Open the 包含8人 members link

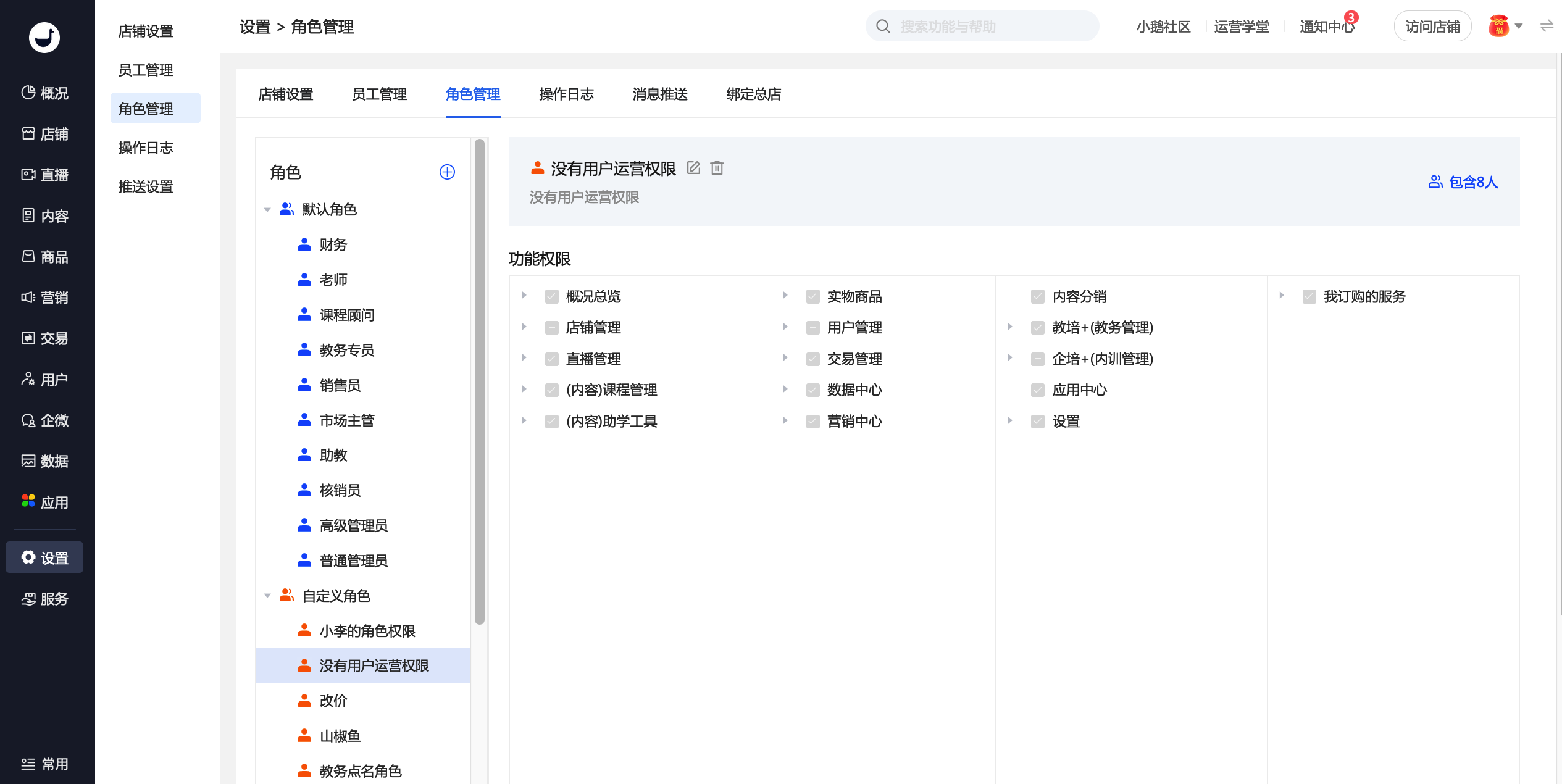(x=1463, y=182)
